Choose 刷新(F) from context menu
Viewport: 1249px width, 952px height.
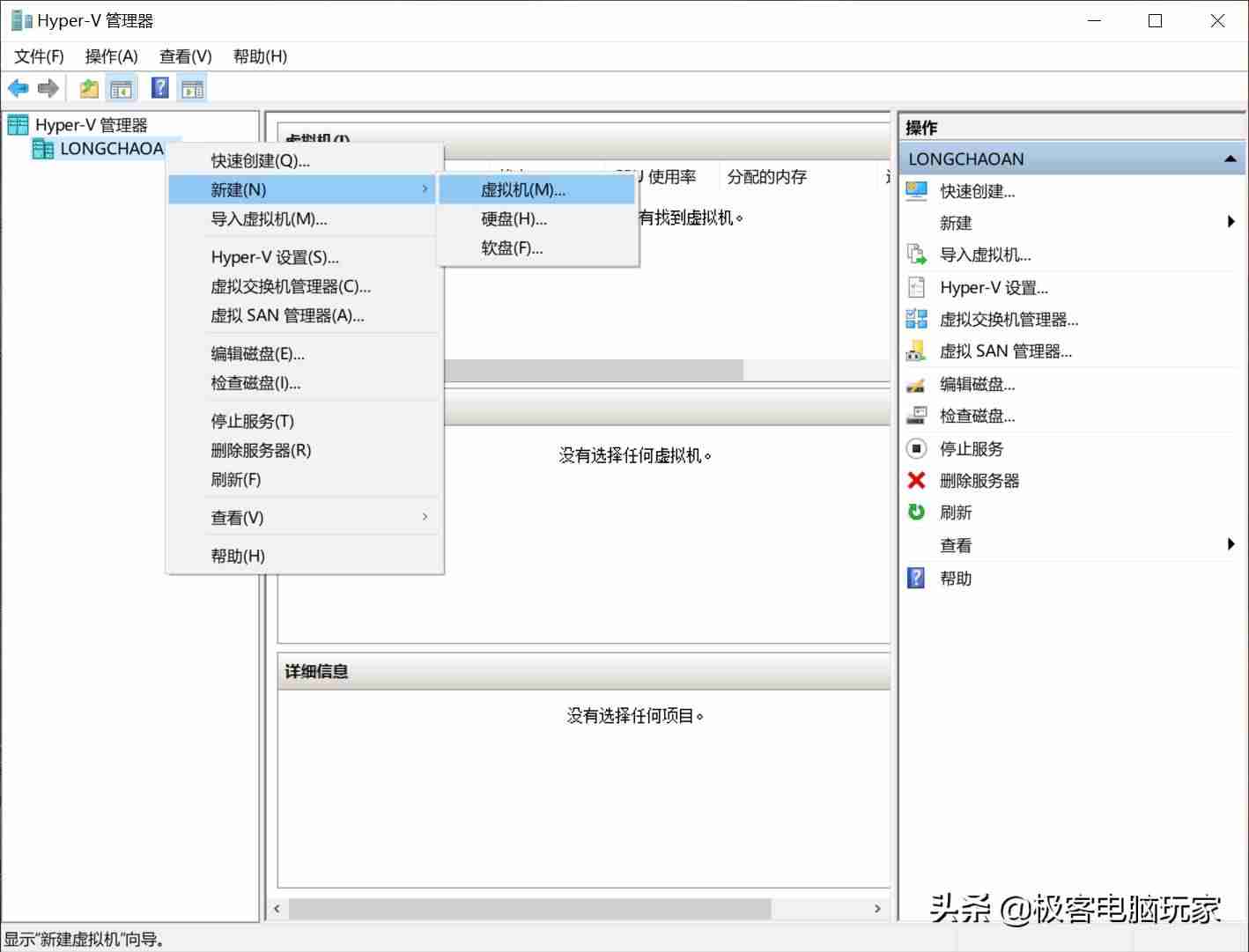(x=304, y=479)
